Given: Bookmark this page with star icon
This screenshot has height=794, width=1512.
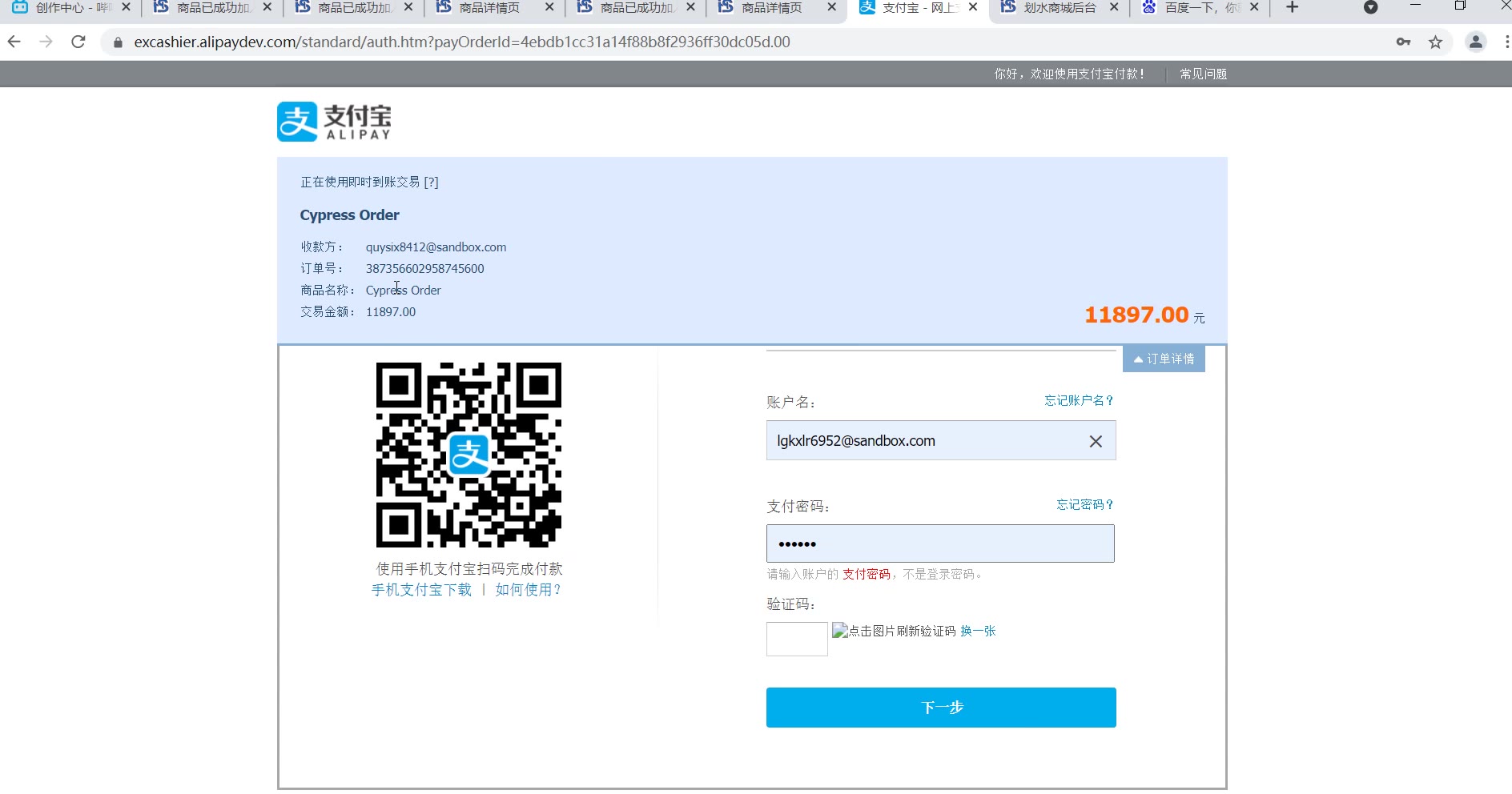Looking at the screenshot, I should [x=1435, y=42].
